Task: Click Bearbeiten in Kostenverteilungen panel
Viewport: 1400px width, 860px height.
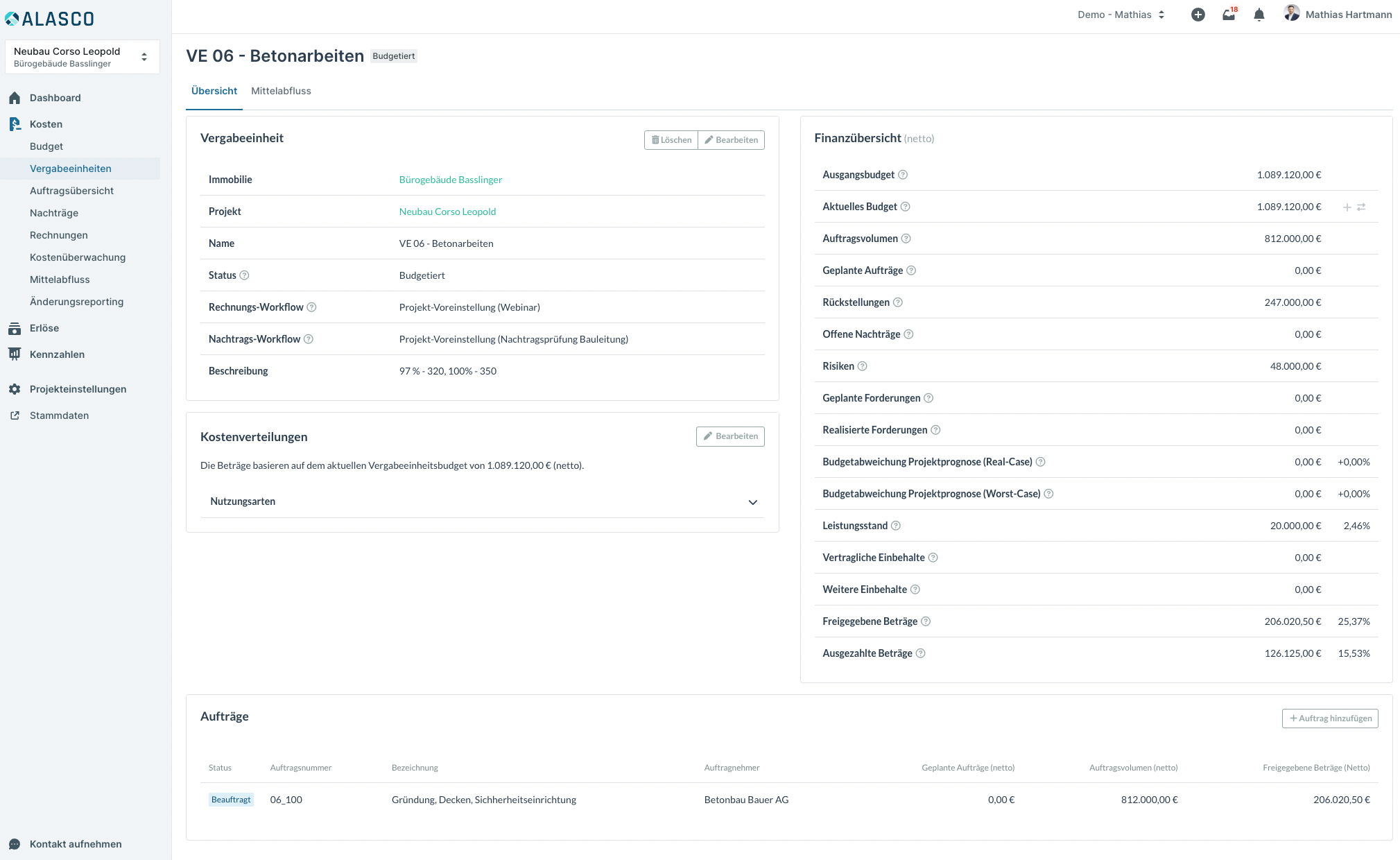Action: click(x=730, y=436)
